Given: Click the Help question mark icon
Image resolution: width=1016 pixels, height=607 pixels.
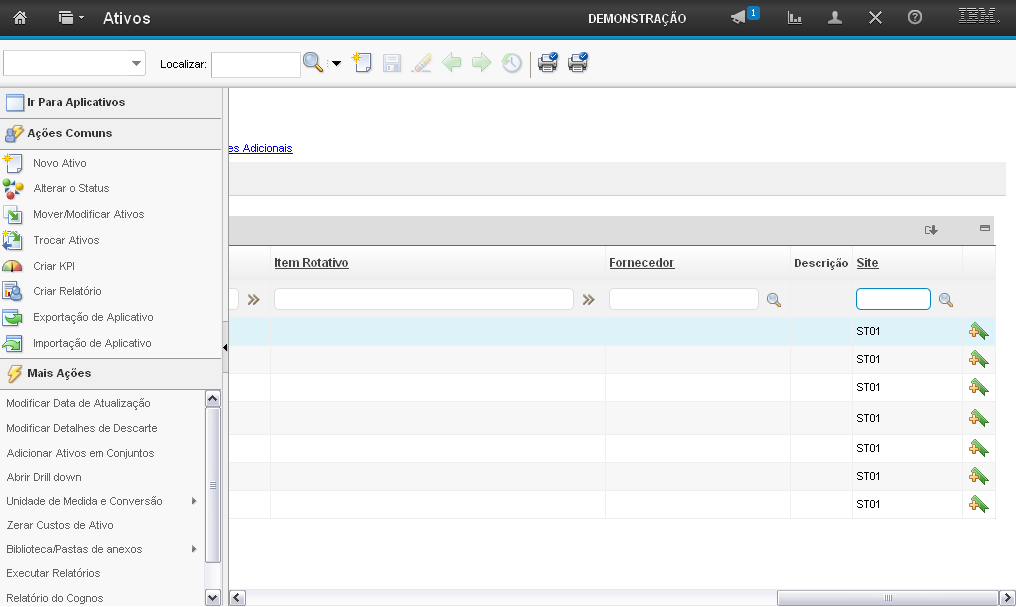Looking at the screenshot, I should (914, 18).
